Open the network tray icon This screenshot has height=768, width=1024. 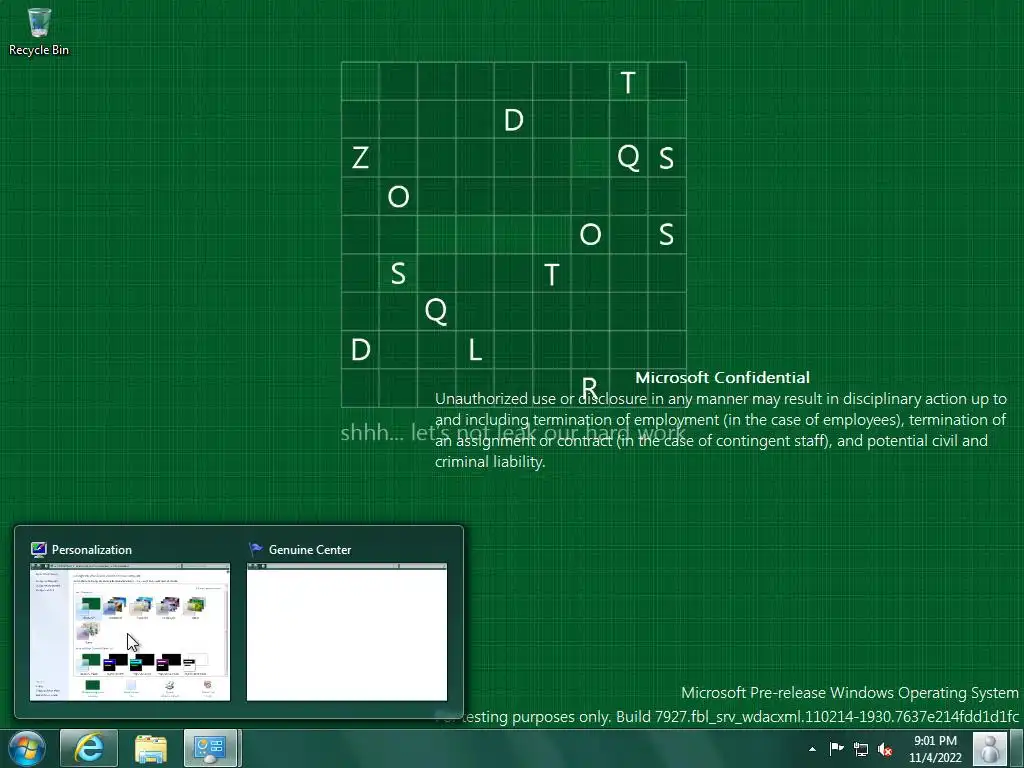tap(861, 749)
